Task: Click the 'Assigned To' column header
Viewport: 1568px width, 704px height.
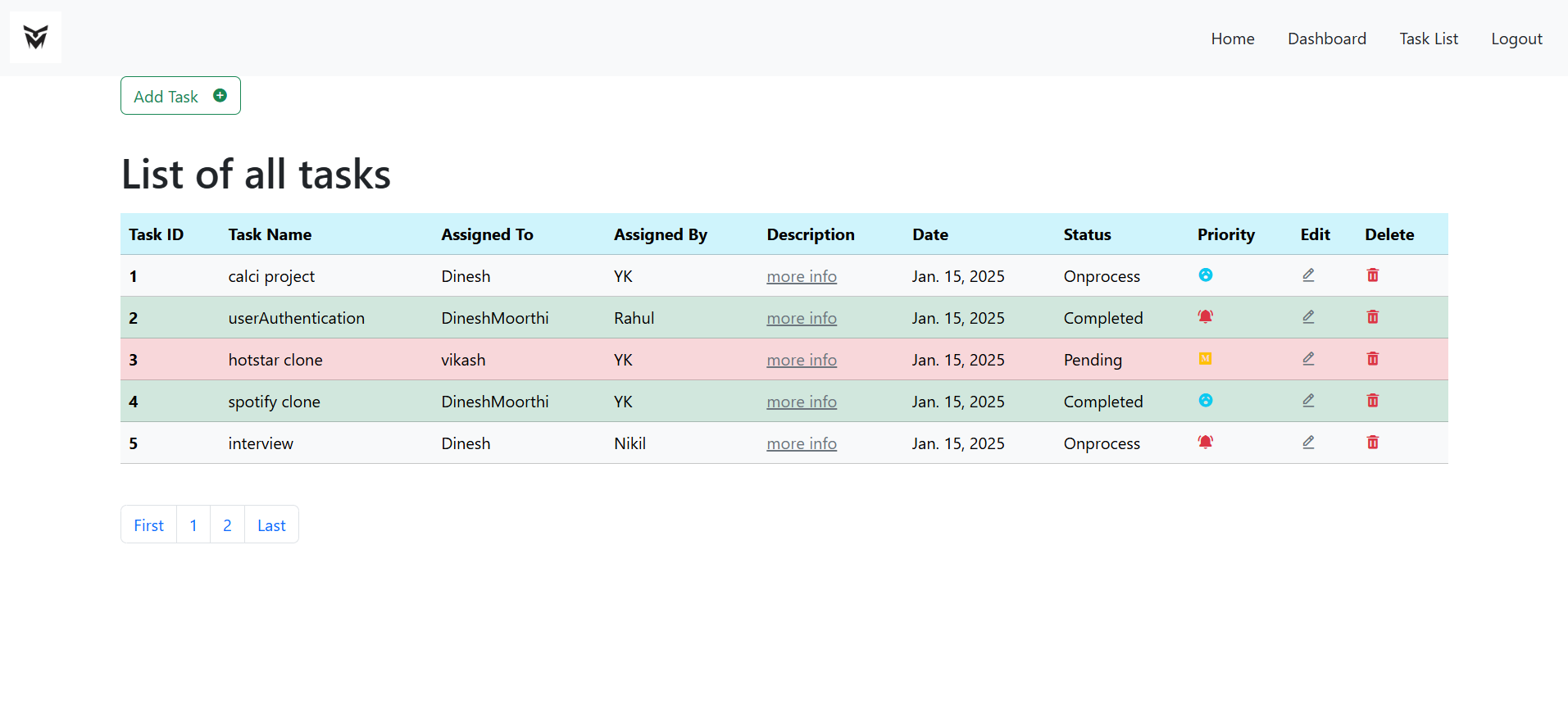Action: 487,235
